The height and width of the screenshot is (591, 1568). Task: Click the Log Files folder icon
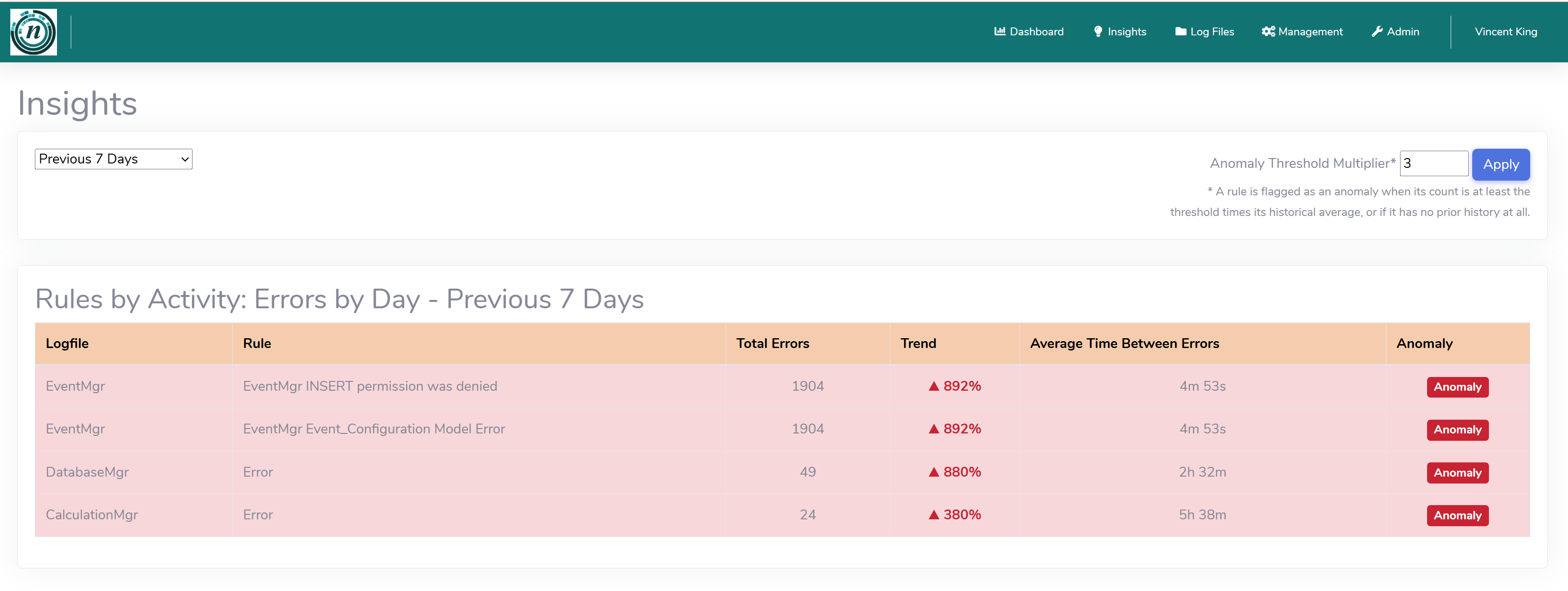coord(1180,31)
